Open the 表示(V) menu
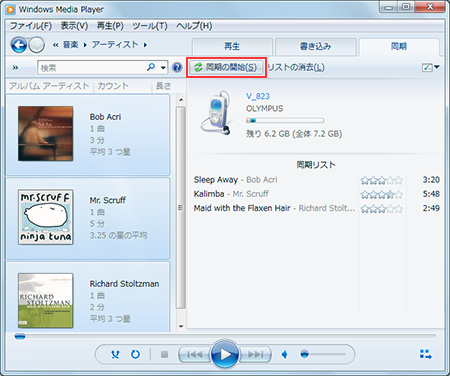This screenshot has width=450, height=376. (x=74, y=26)
